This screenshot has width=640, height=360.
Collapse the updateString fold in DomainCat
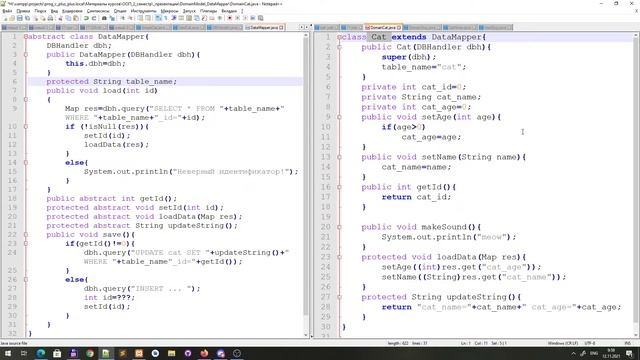click(x=339, y=297)
